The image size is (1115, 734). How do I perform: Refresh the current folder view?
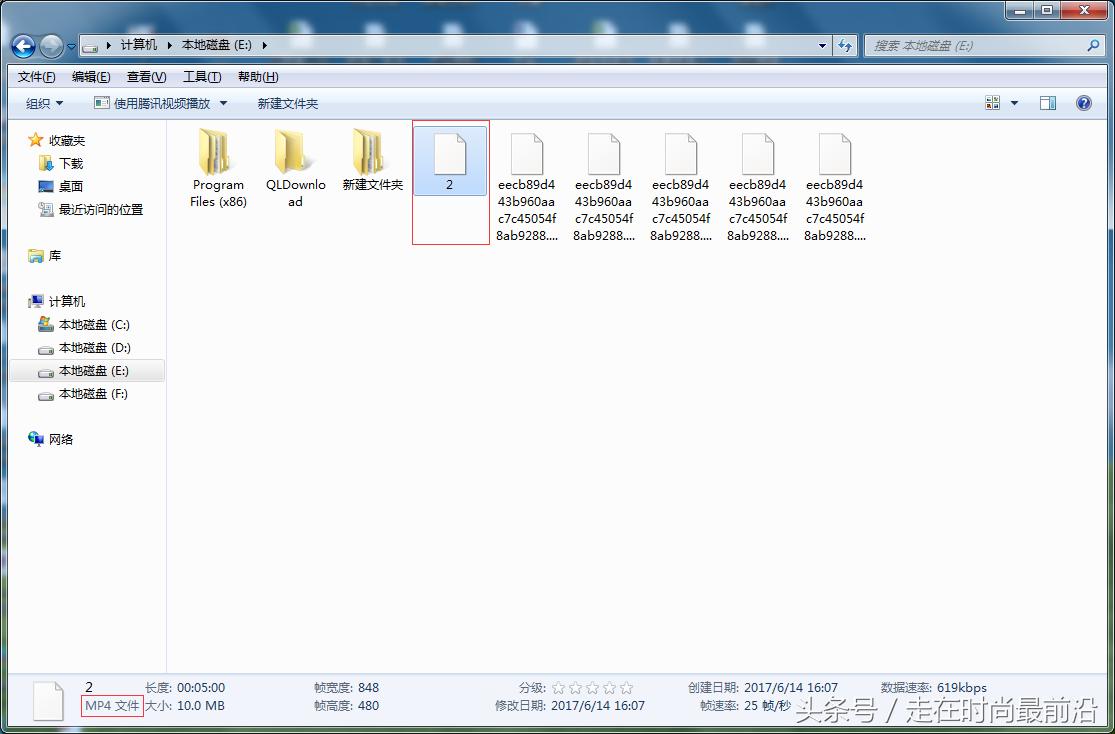[x=845, y=46]
